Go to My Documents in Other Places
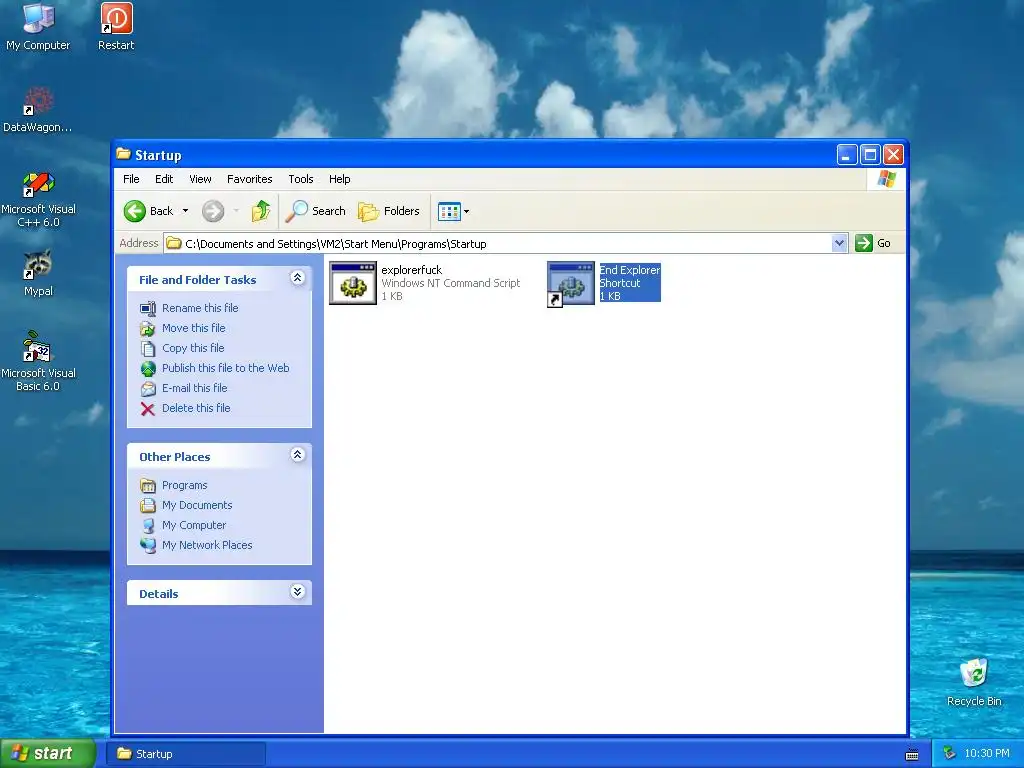Image resolution: width=1024 pixels, height=768 pixels. click(197, 505)
